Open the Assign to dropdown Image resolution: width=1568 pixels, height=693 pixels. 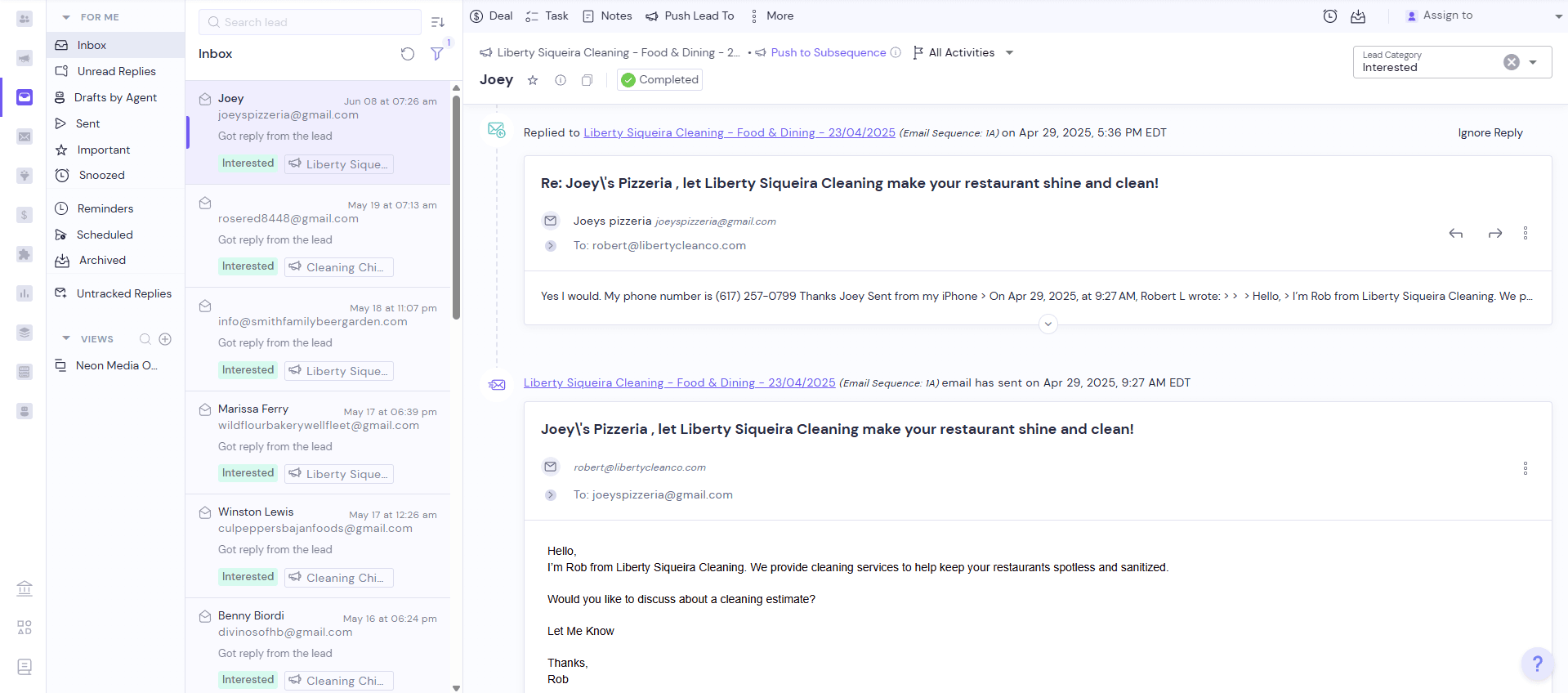[1483, 16]
